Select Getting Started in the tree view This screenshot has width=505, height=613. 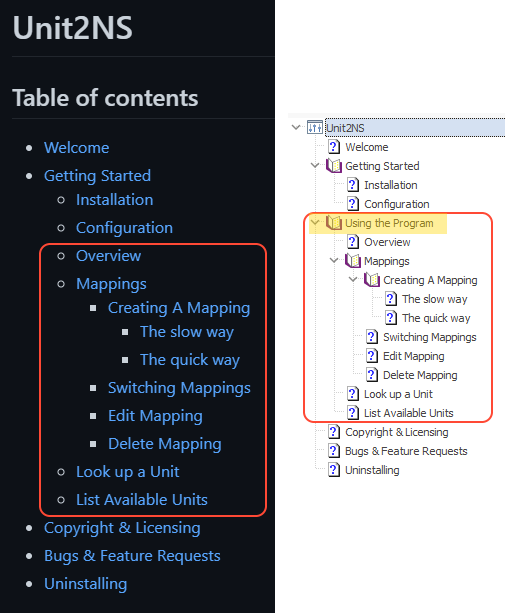pos(382,166)
